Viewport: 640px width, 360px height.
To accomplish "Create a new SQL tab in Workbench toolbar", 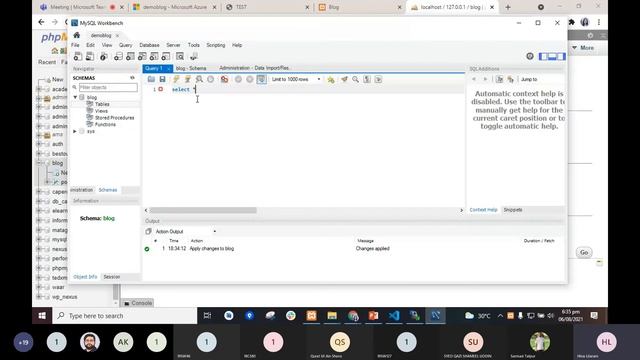I will (x=78, y=57).
